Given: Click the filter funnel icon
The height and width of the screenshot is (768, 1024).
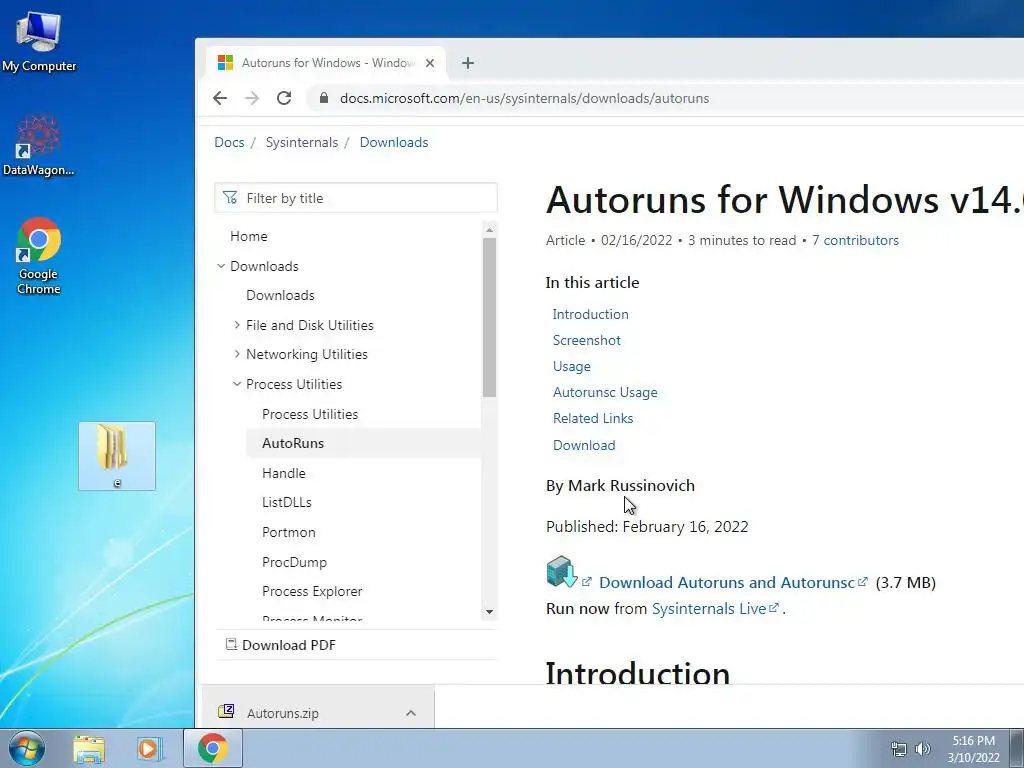Looking at the screenshot, I should pyautogui.click(x=230, y=198).
